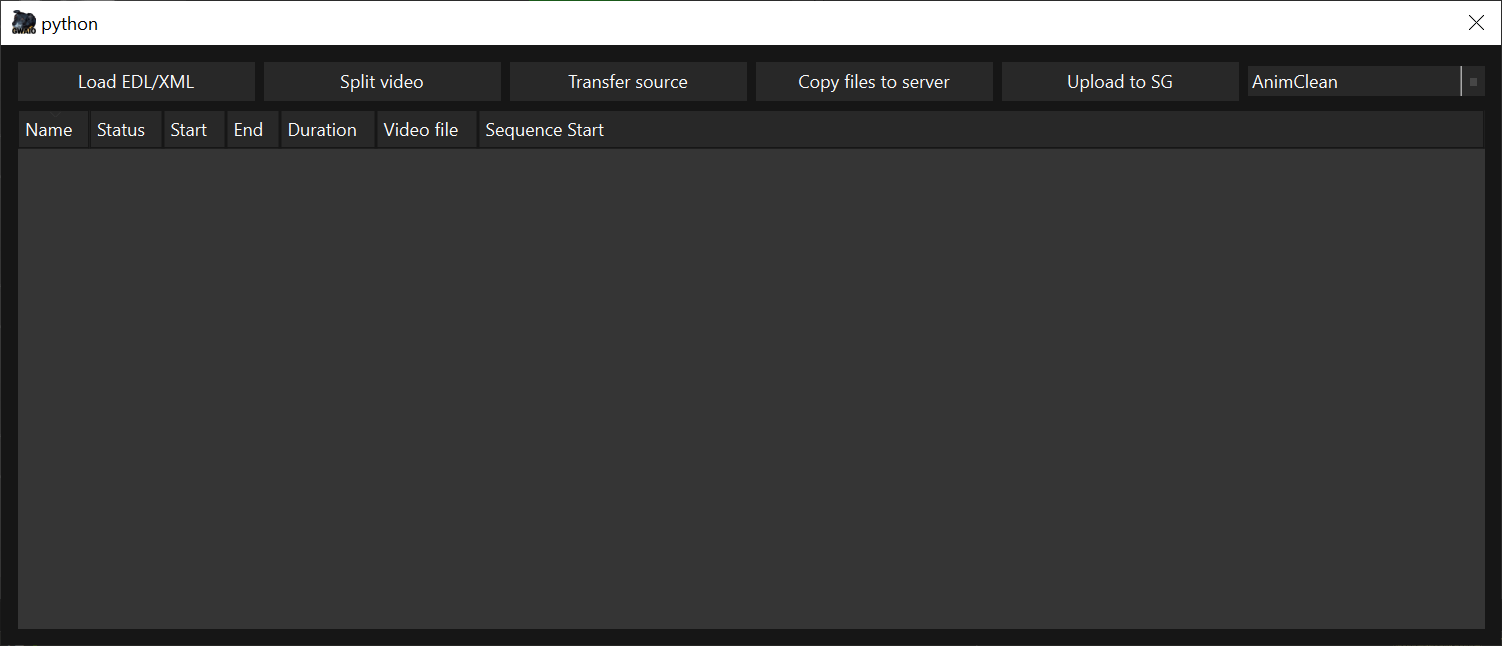Click the Upload to SG button
1502x646 pixels.
tap(1120, 82)
